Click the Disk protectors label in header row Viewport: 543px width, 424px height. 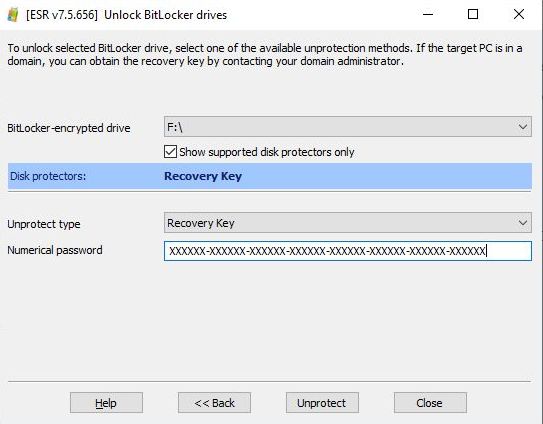pos(48,176)
